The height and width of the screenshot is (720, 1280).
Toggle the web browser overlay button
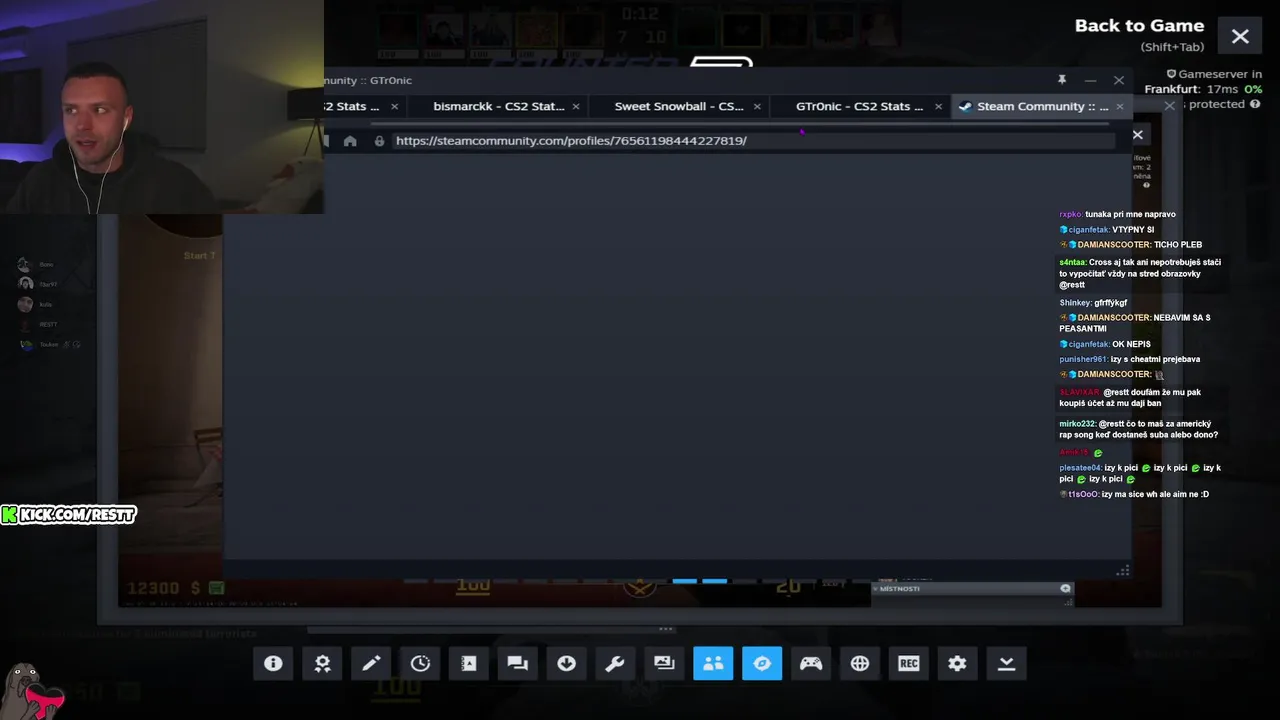762,663
